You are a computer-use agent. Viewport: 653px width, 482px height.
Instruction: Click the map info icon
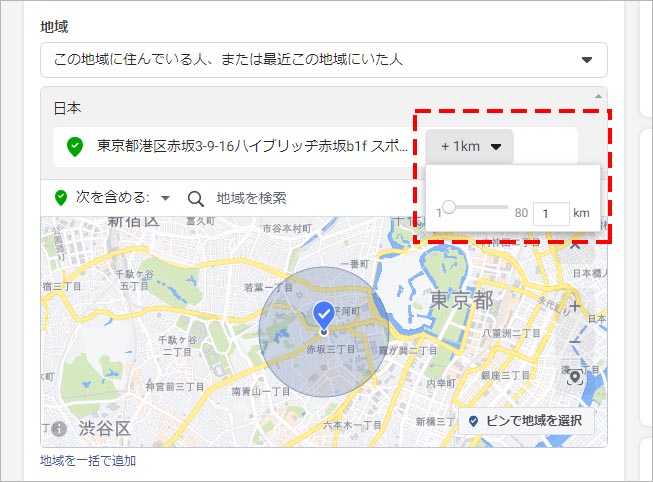[x=59, y=429]
